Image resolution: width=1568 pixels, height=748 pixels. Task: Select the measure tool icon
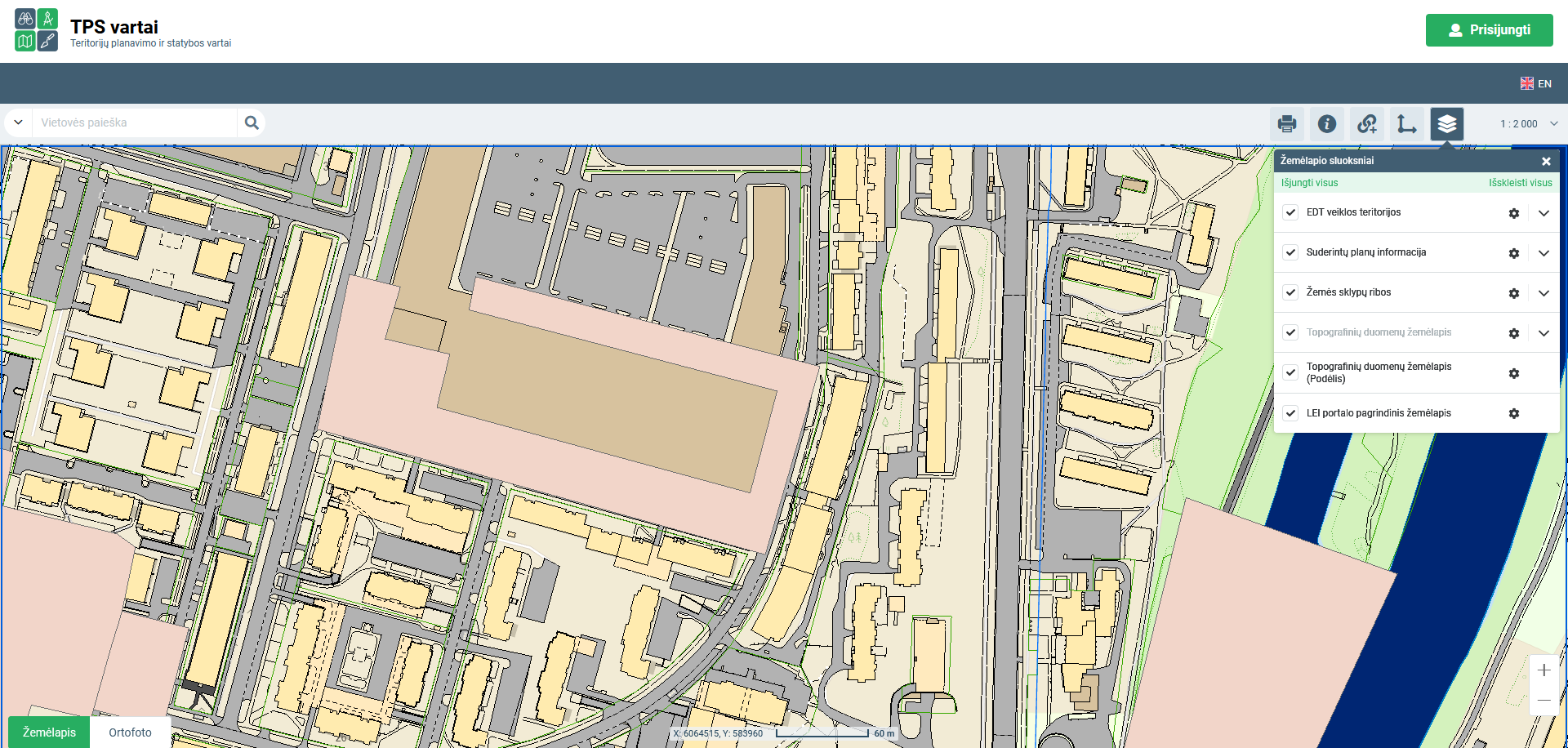(1406, 124)
